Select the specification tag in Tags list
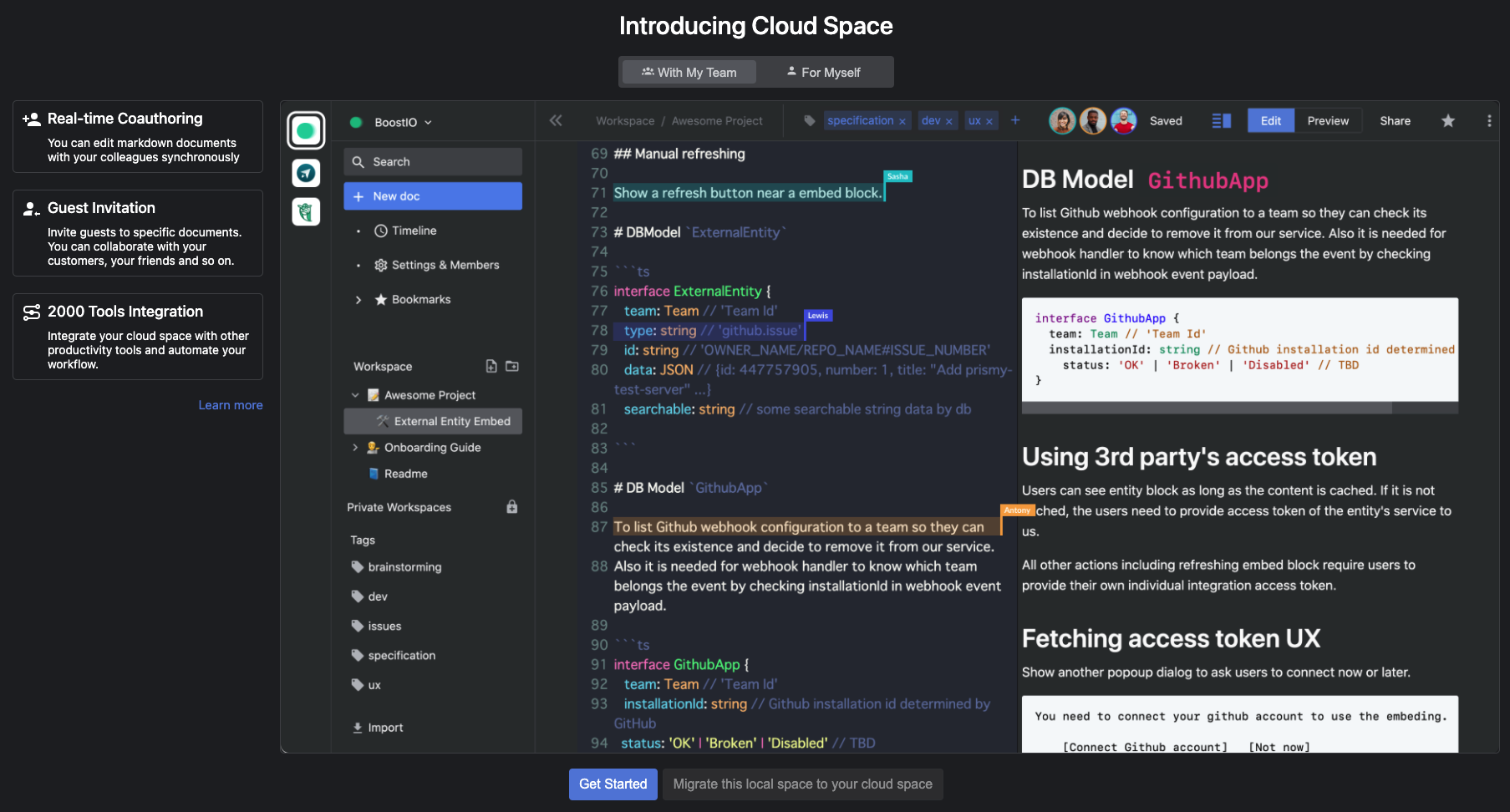Screen dimensions: 1510x812 [x=394, y=656]
